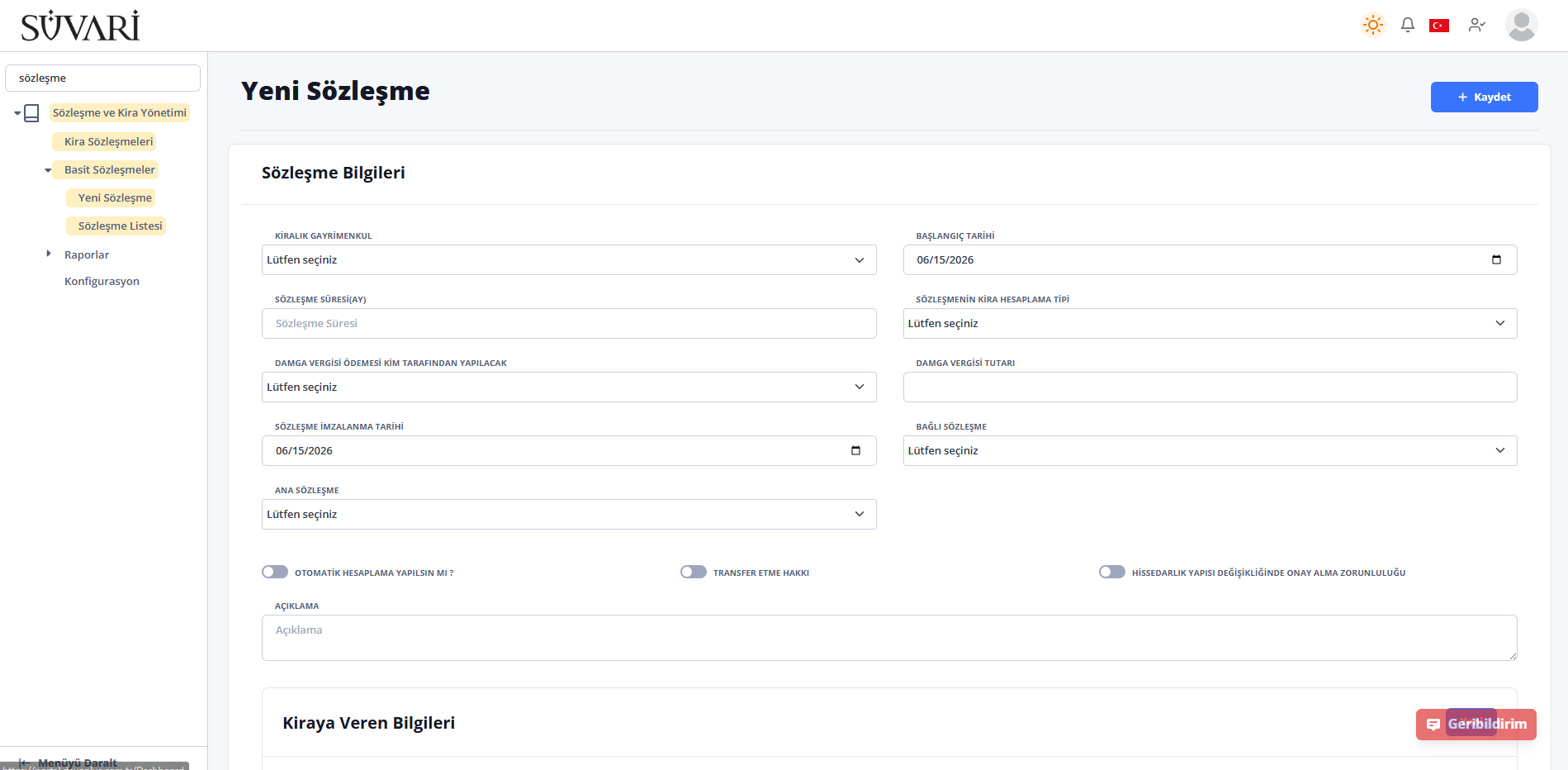Expand the Raporlar tree item

coord(49,254)
